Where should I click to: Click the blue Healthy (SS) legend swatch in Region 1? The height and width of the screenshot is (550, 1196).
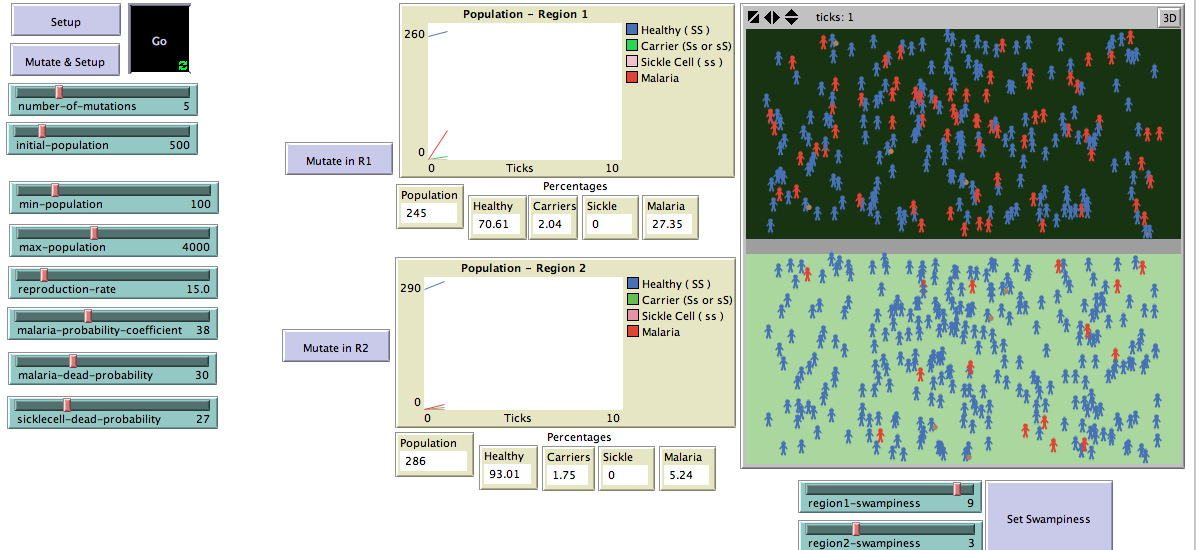pos(632,30)
